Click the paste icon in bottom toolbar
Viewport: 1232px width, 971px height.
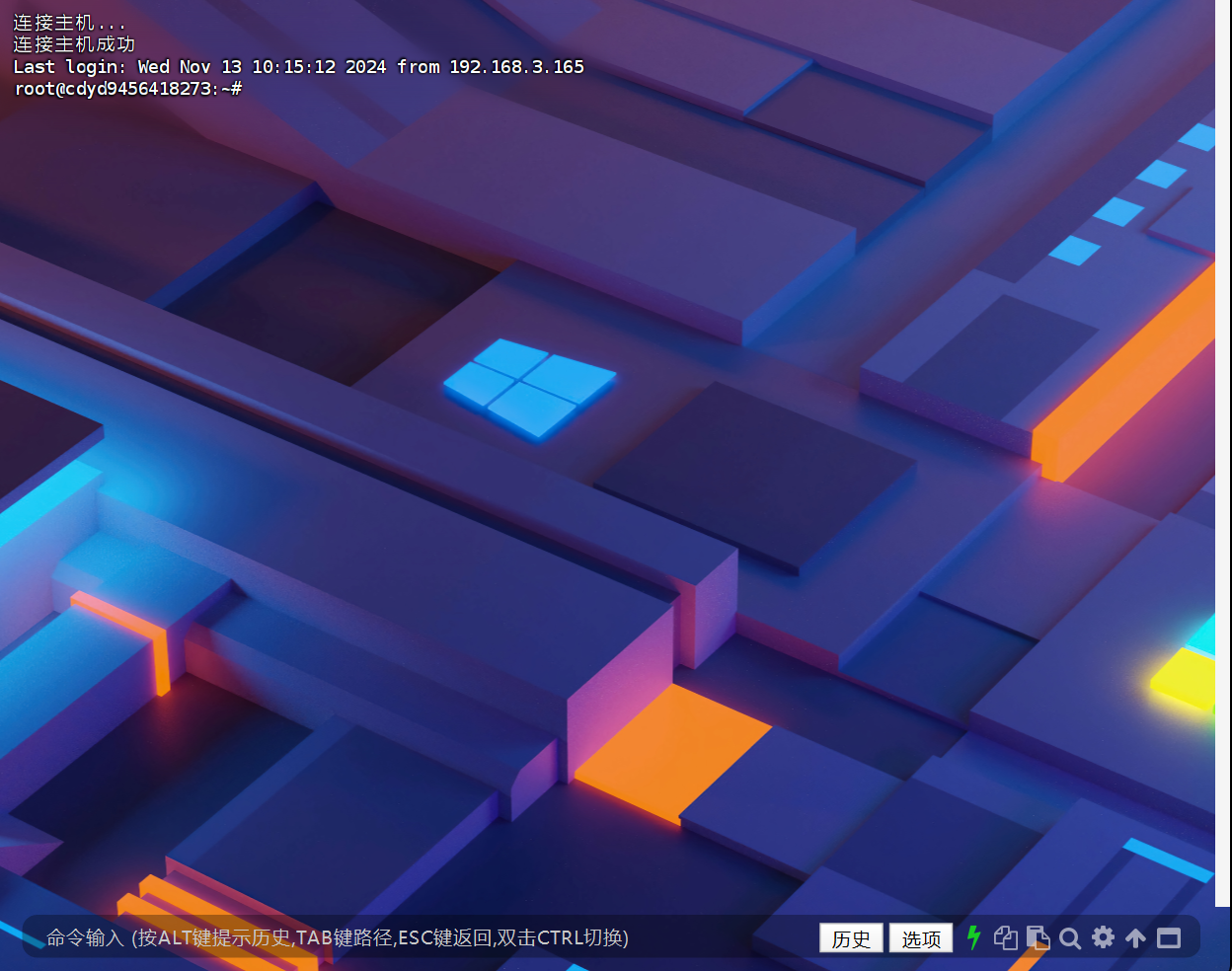click(1038, 937)
